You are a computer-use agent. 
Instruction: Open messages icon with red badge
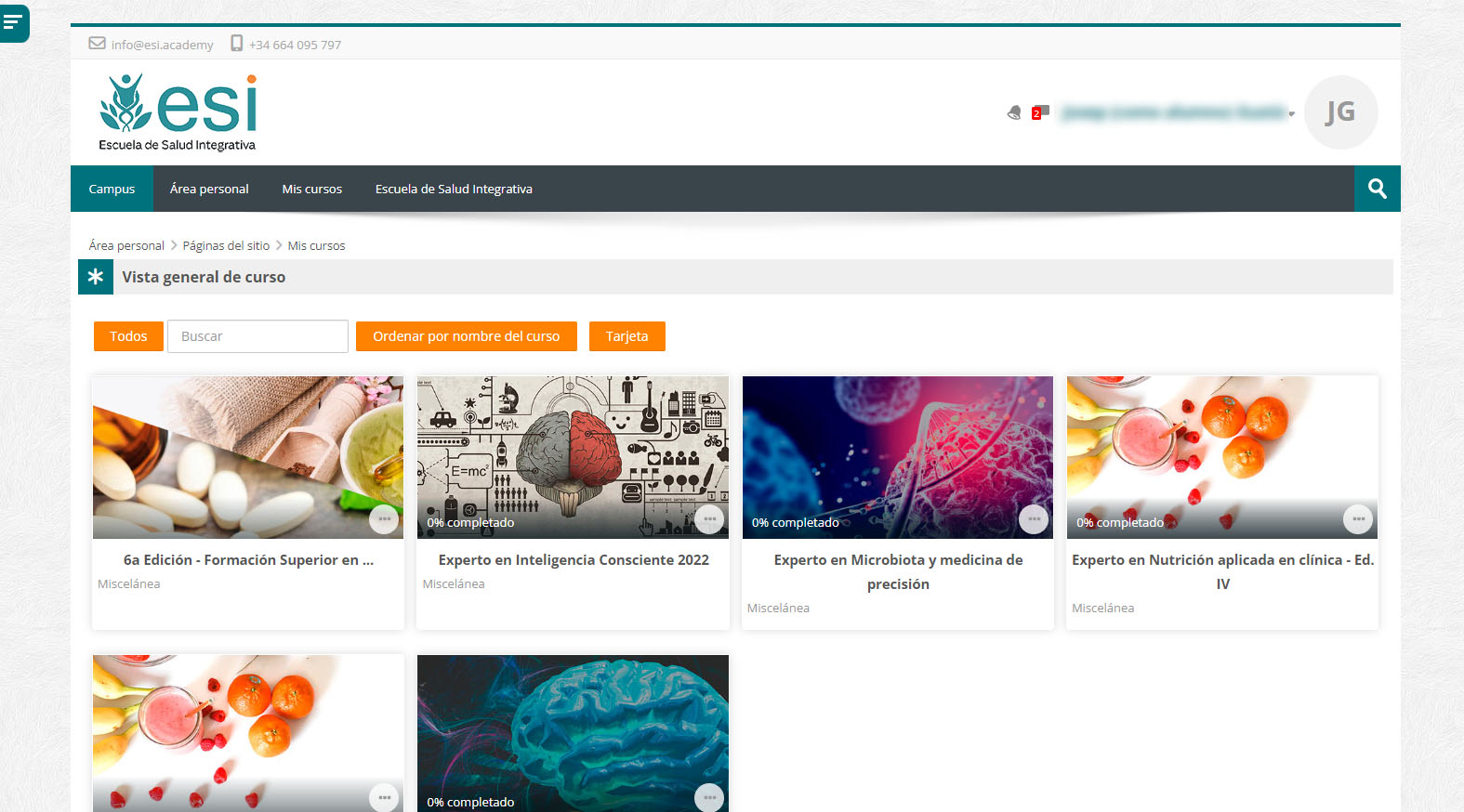click(x=1040, y=112)
